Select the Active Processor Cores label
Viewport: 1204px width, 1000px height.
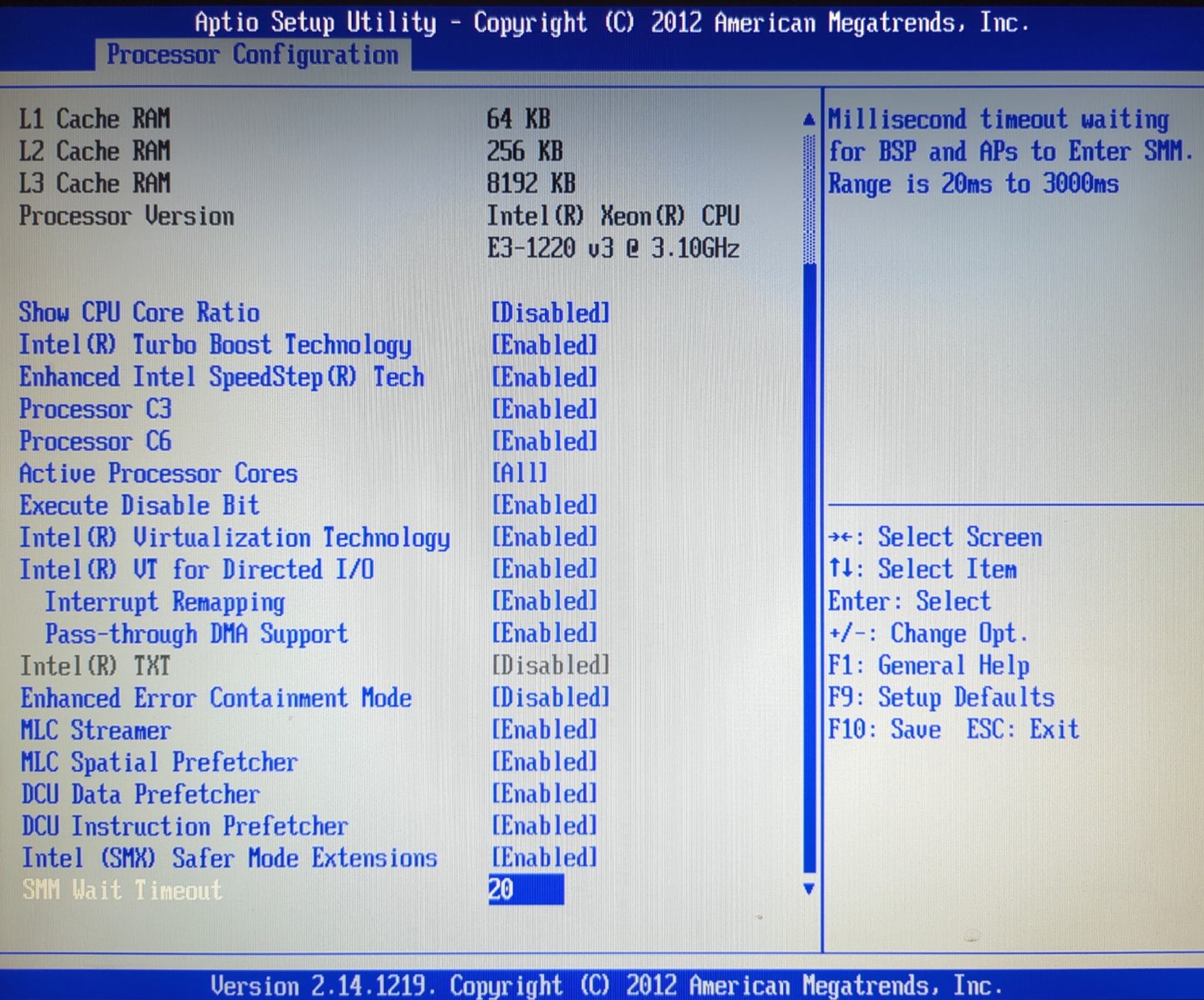(x=158, y=473)
